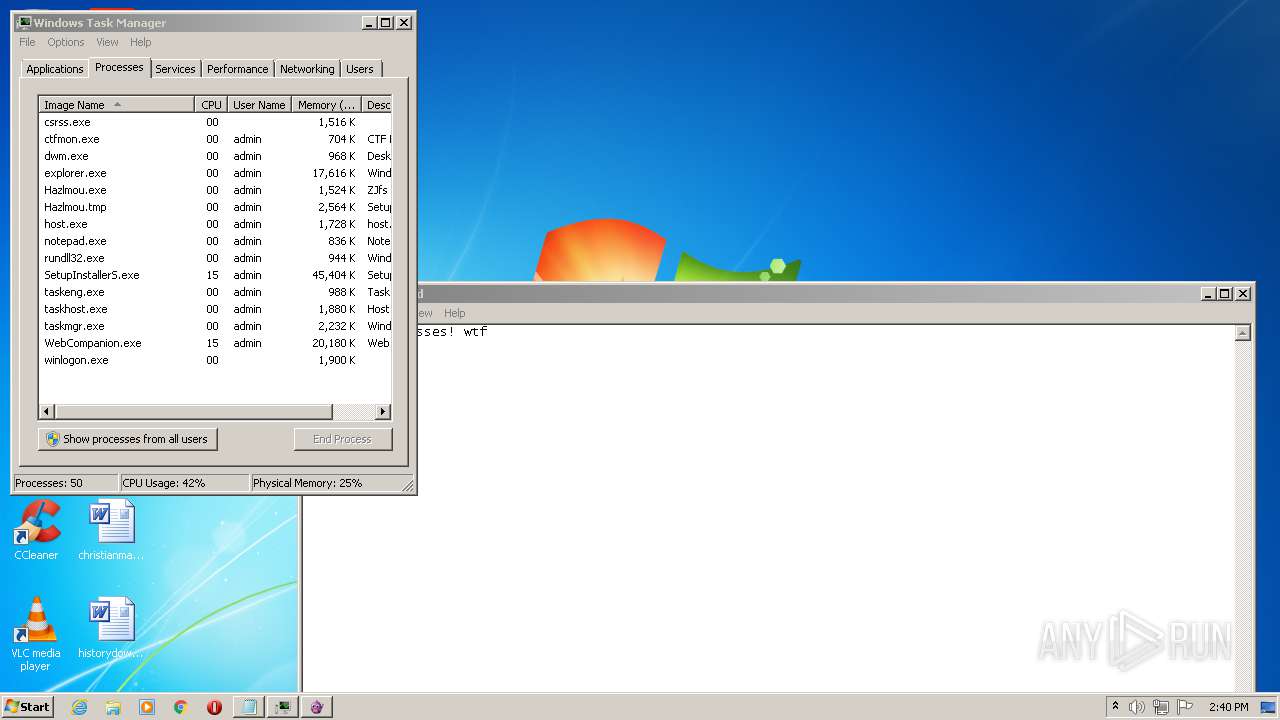Switch to the Networking tab
The width and height of the screenshot is (1280, 720).
point(307,69)
